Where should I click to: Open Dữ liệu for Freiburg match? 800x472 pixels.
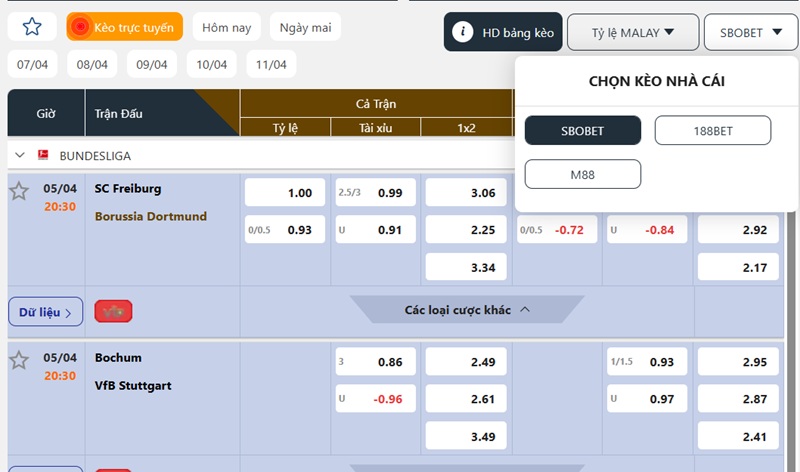coord(45,312)
